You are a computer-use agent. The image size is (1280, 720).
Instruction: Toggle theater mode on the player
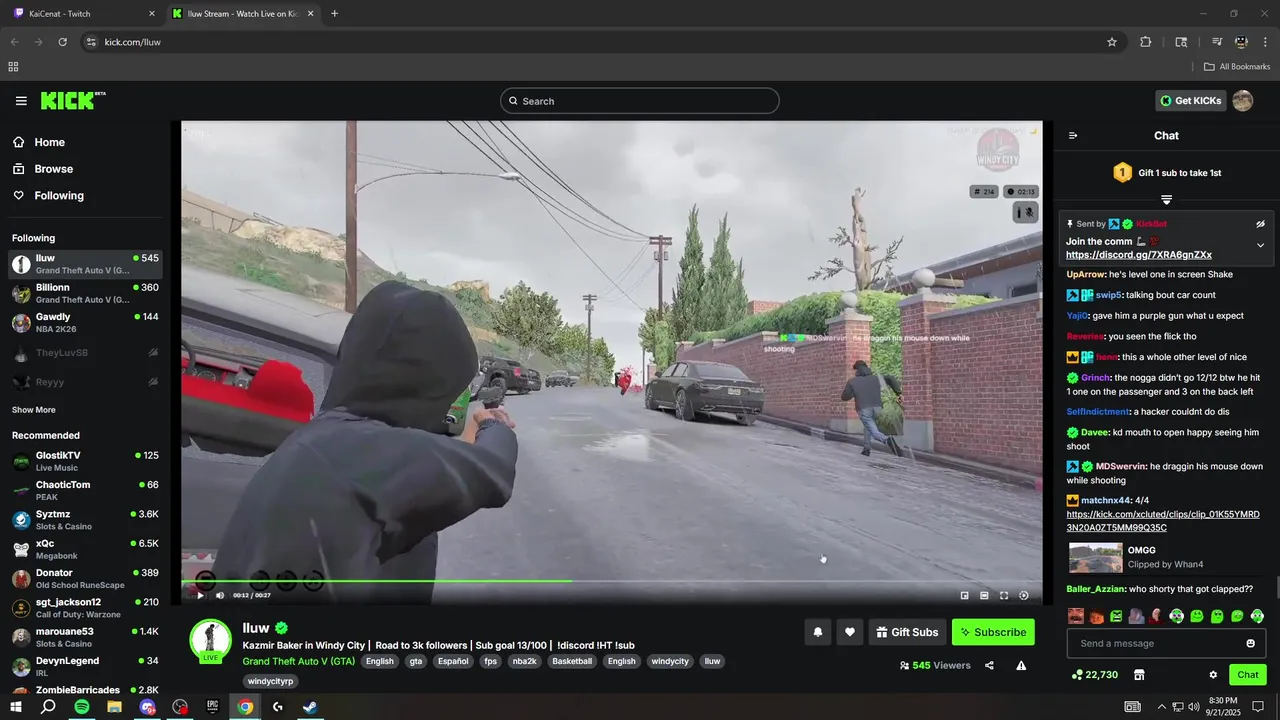(x=984, y=595)
